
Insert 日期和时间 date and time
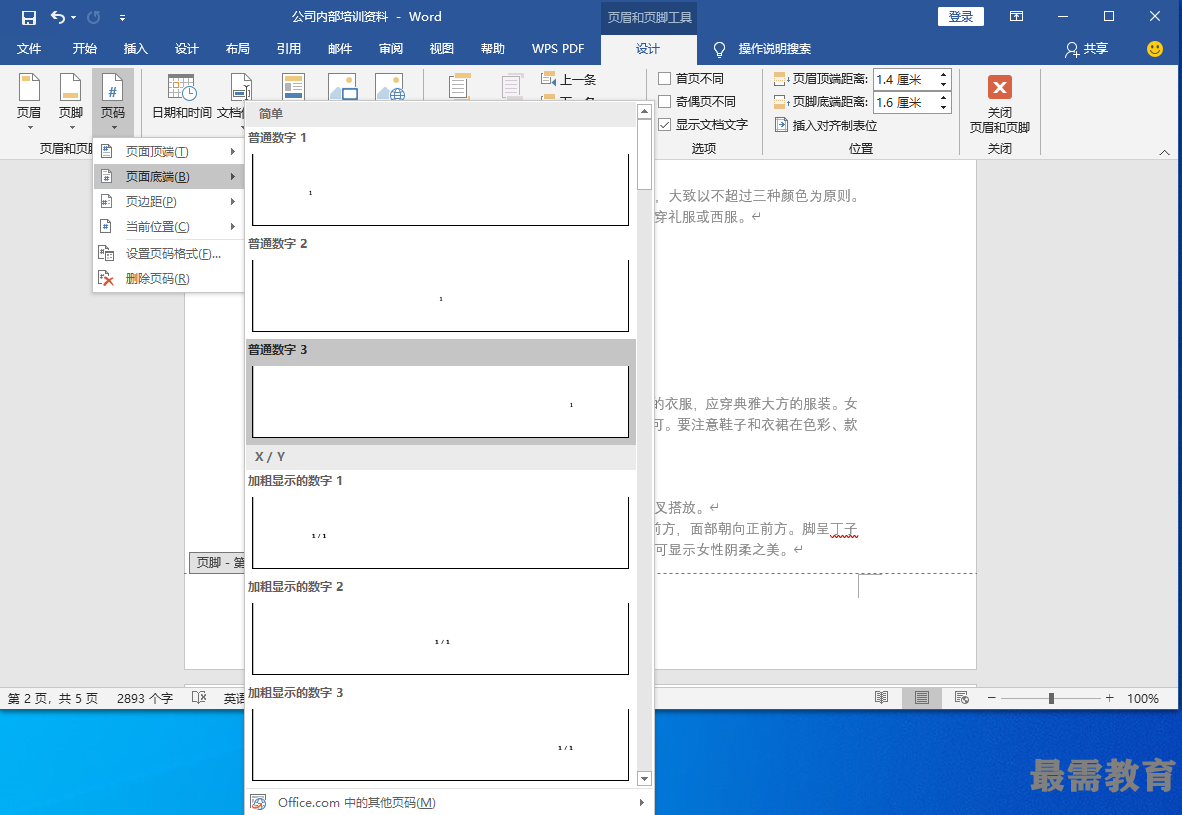[182, 97]
